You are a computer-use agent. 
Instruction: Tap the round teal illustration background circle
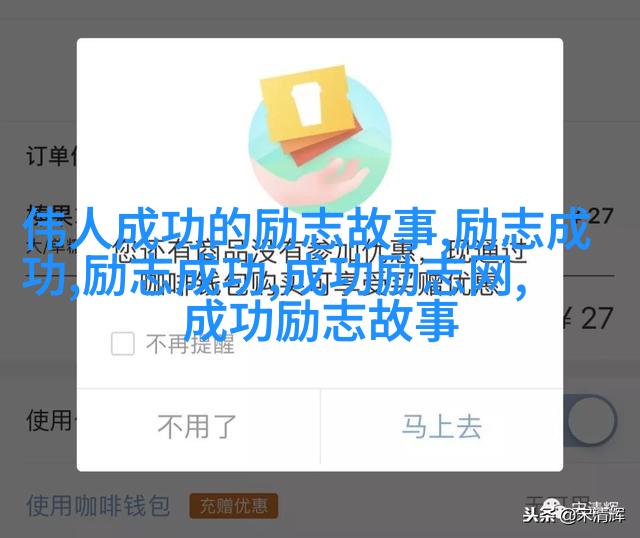click(x=320, y=143)
